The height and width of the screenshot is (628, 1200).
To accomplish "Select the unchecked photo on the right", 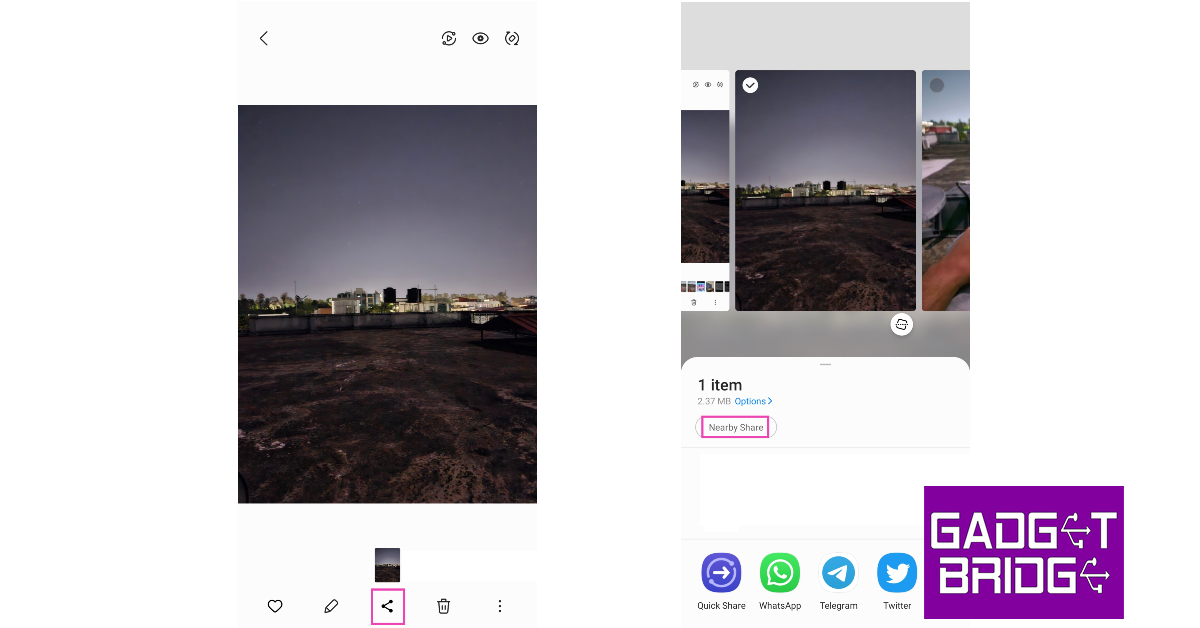I will [937, 86].
